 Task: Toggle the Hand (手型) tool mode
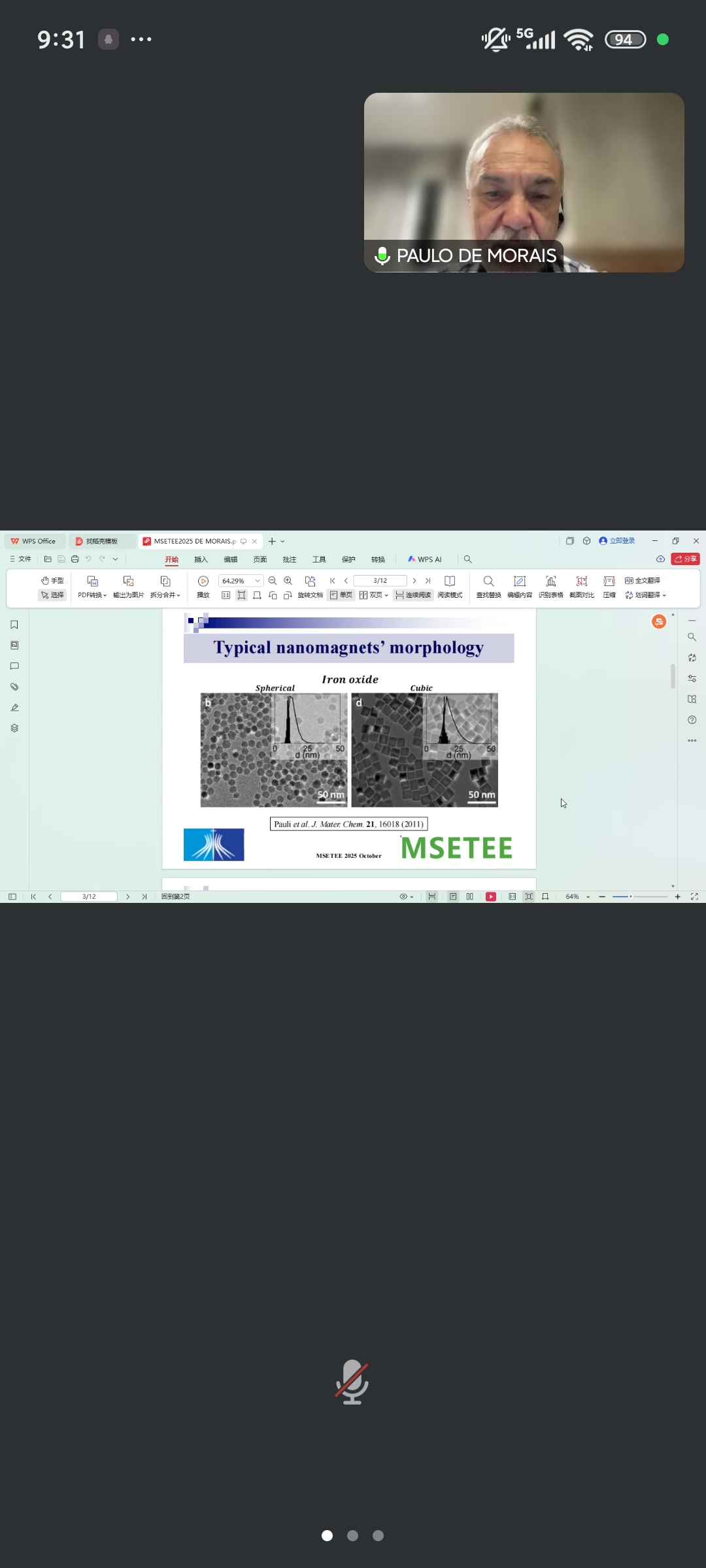click(52, 580)
